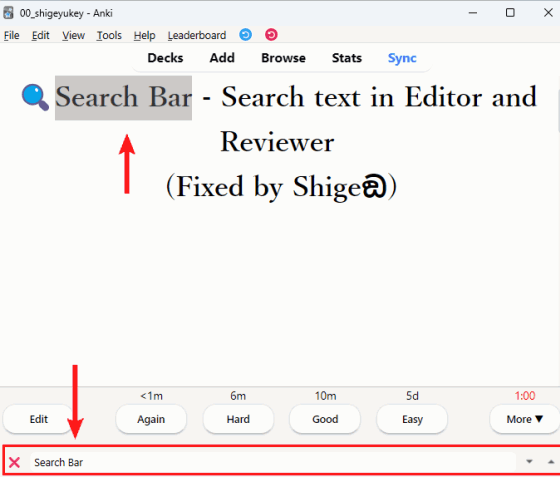
Task: Open the Stats screen
Action: click(x=347, y=58)
